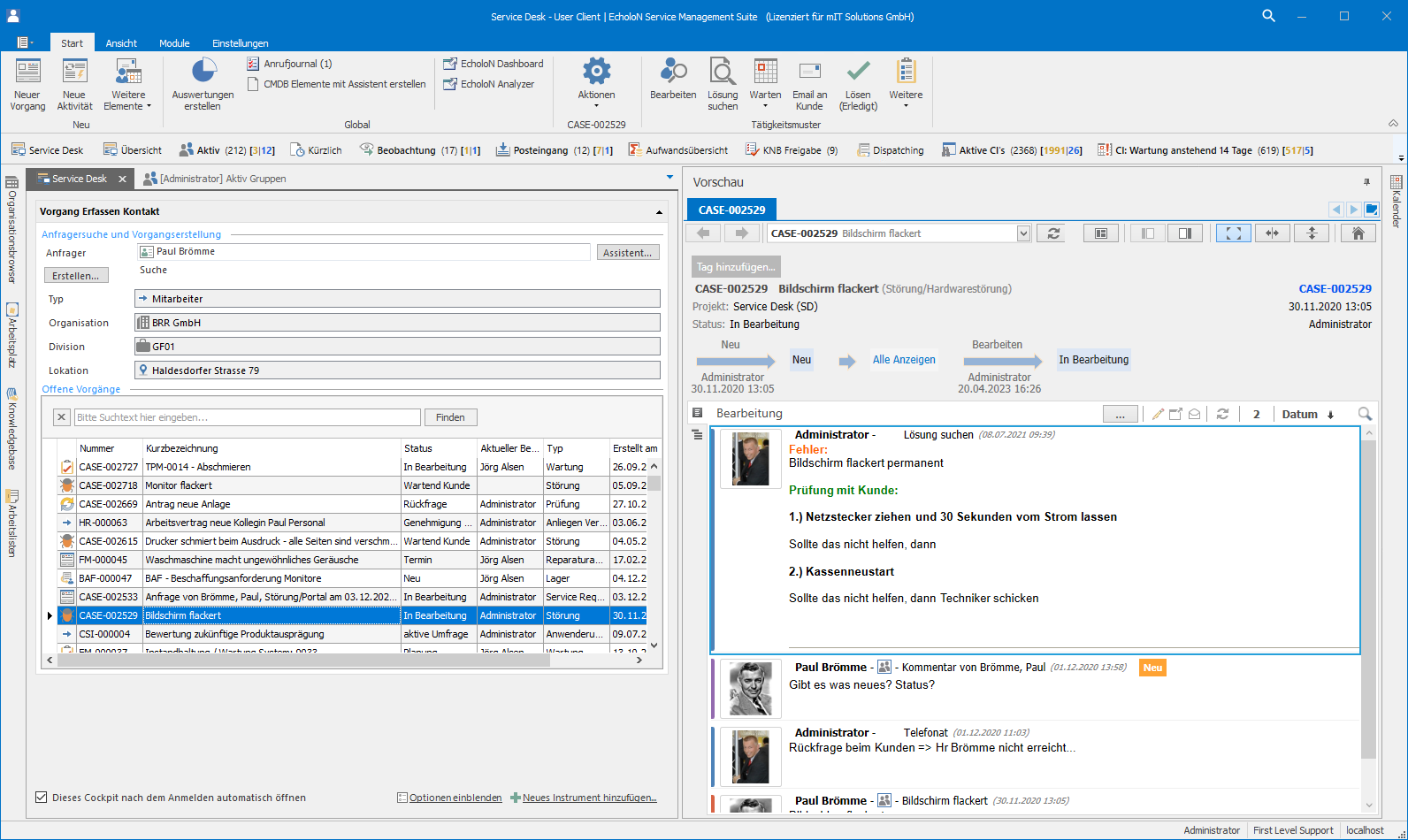Click the search text field for Offene Vorgänge
The width and height of the screenshot is (1408, 840).
(x=247, y=417)
